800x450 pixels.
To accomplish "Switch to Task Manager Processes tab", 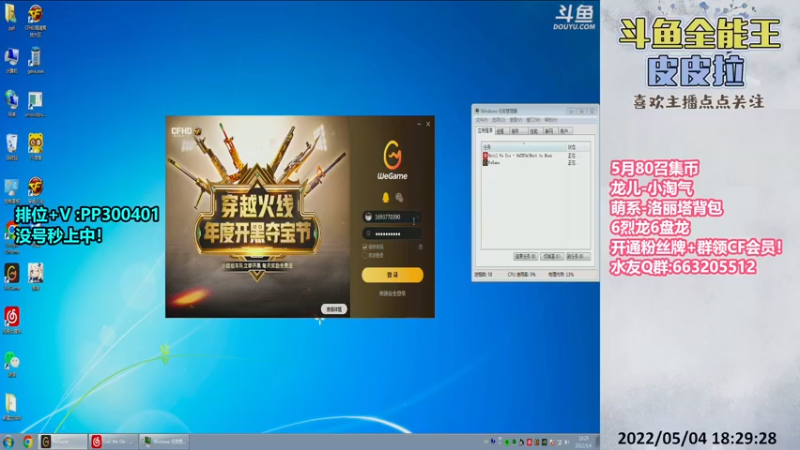I will click(501, 131).
